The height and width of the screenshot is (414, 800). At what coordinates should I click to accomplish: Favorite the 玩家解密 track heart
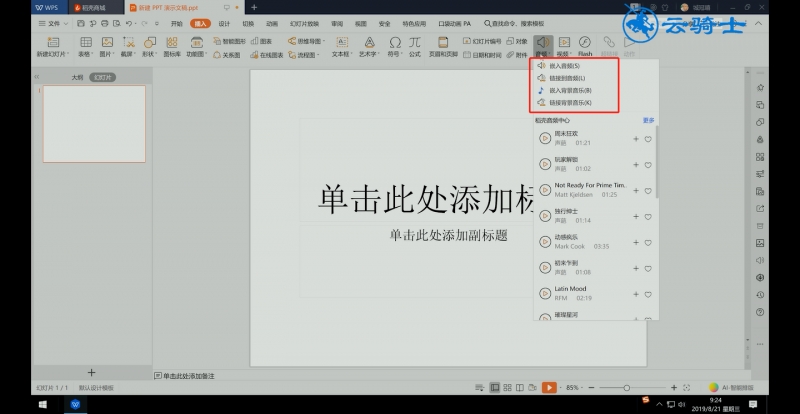pos(648,165)
